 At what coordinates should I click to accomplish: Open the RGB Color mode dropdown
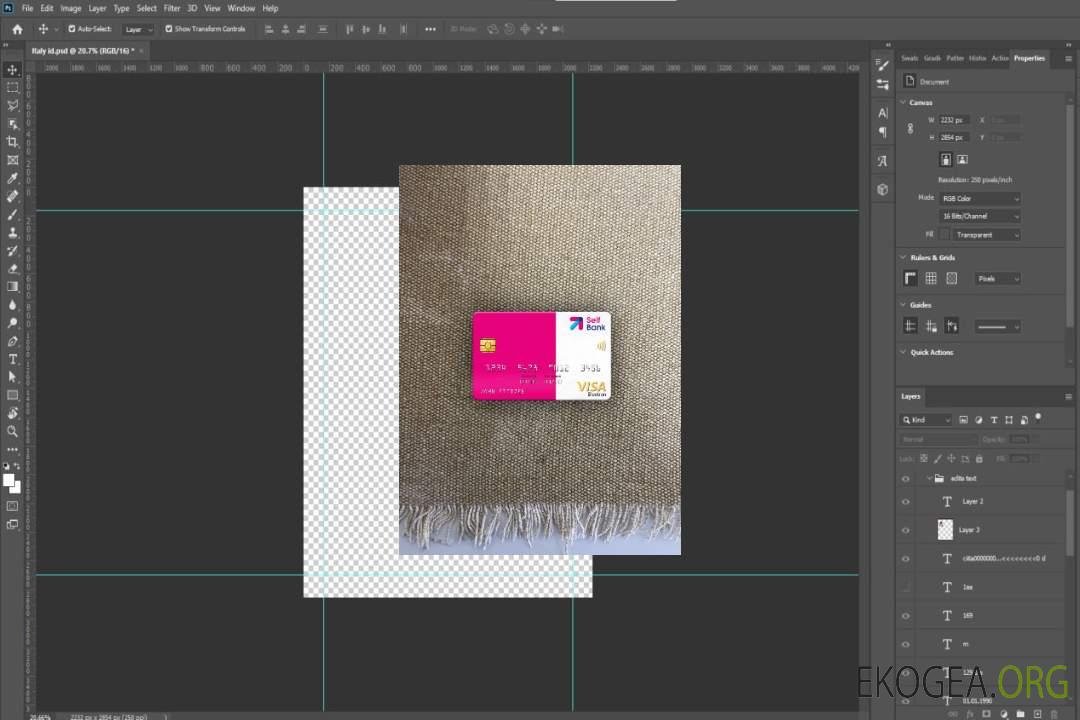(980, 198)
